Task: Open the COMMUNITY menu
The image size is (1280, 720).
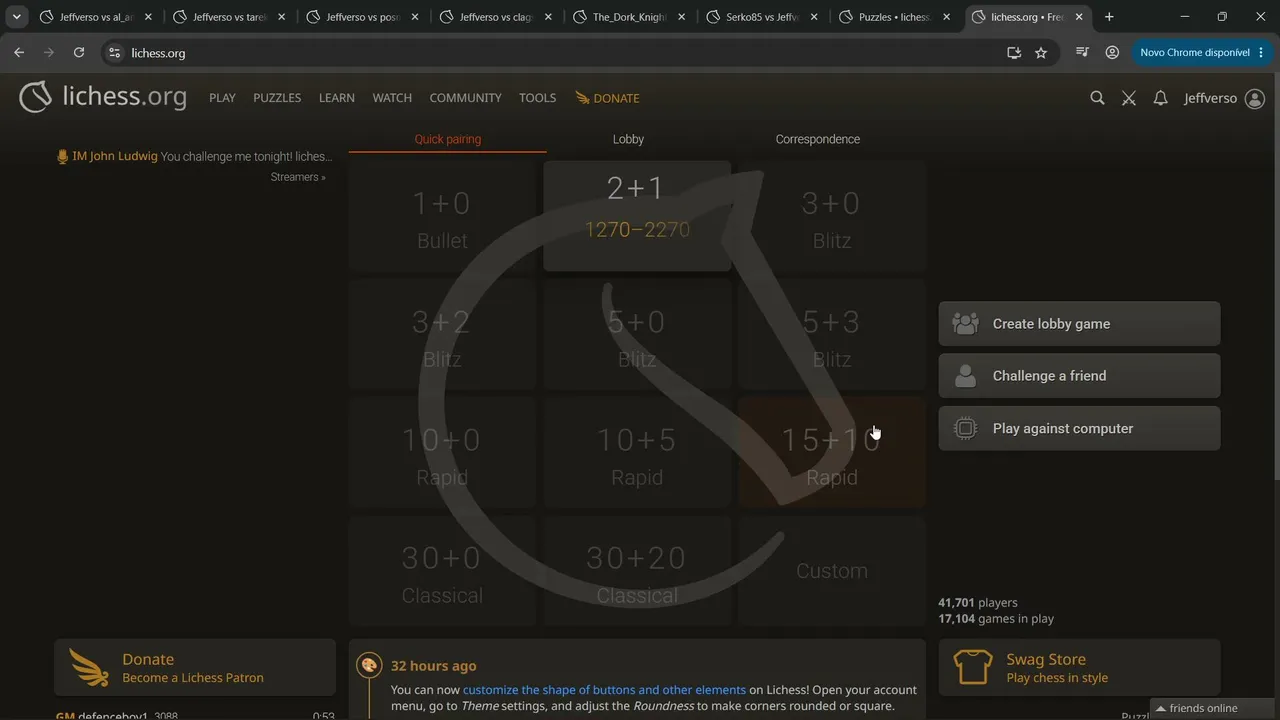Action: [465, 98]
